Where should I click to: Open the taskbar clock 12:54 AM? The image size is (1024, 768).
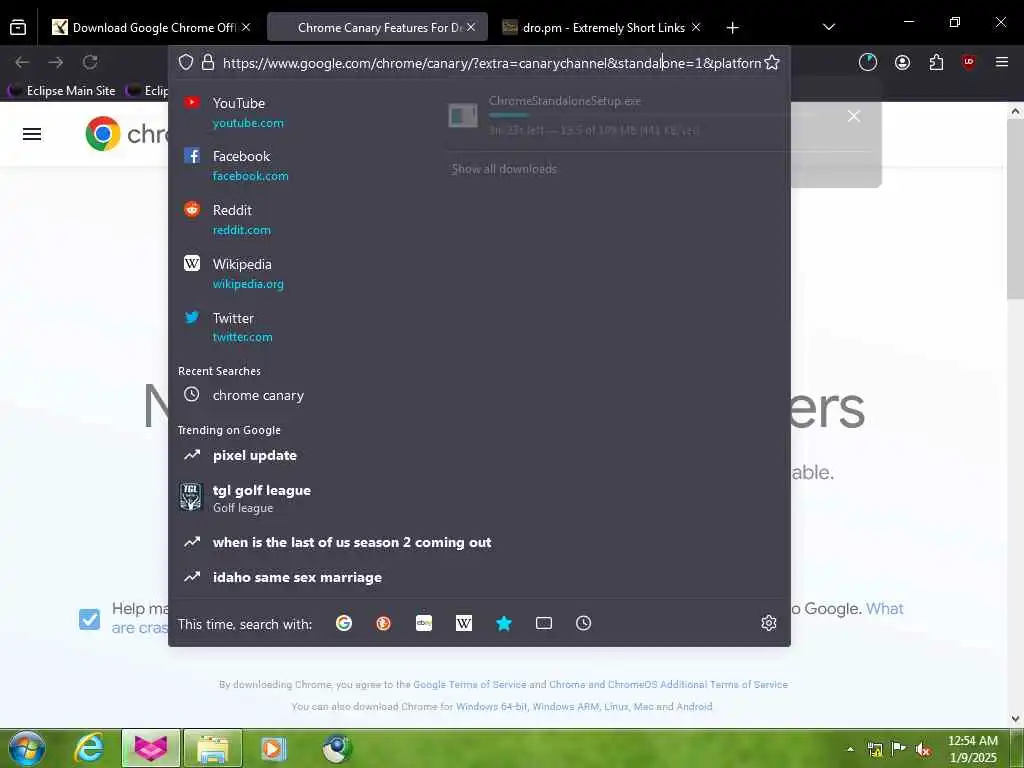point(972,749)
